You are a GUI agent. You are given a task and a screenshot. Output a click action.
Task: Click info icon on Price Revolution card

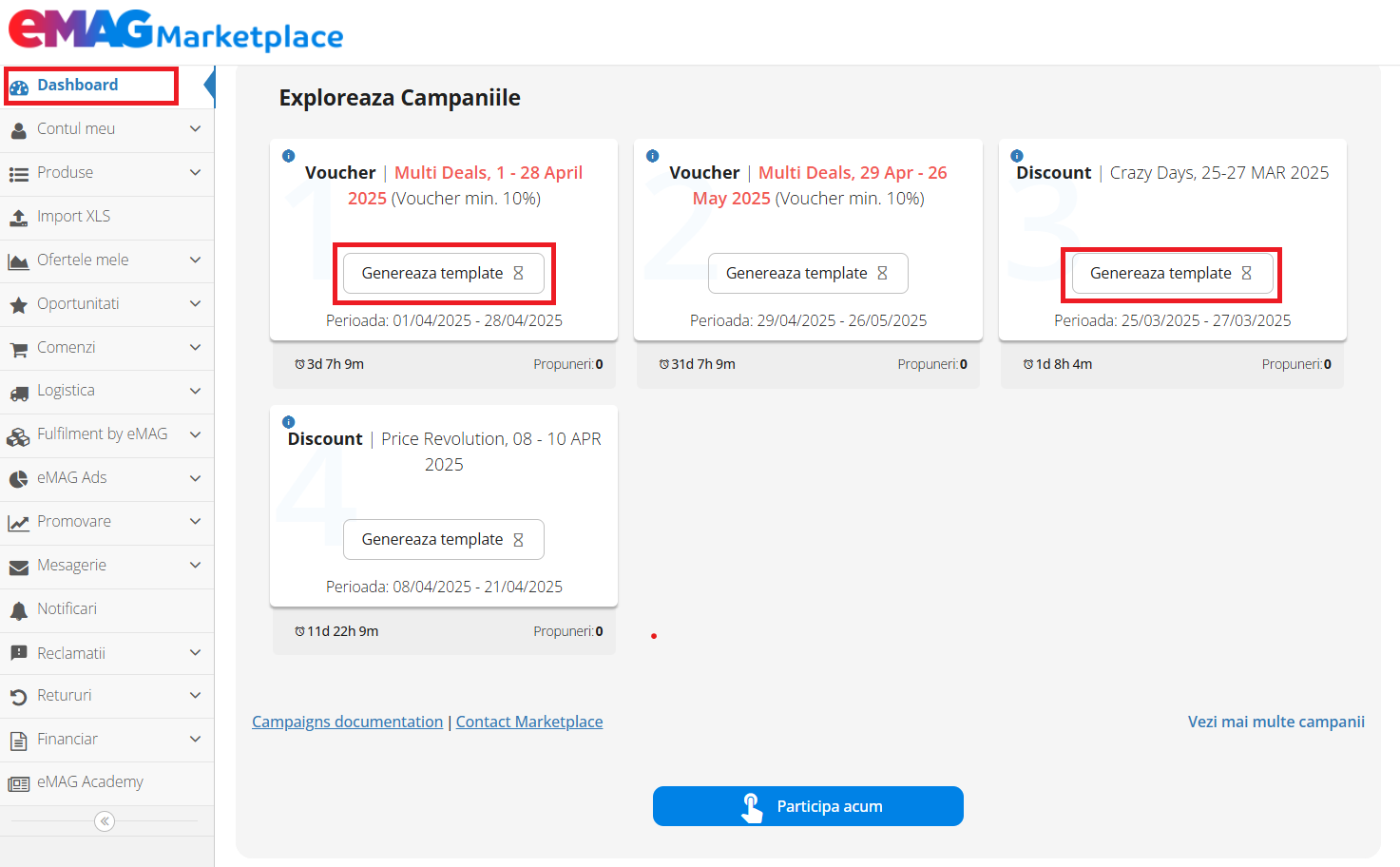point(289,422)
